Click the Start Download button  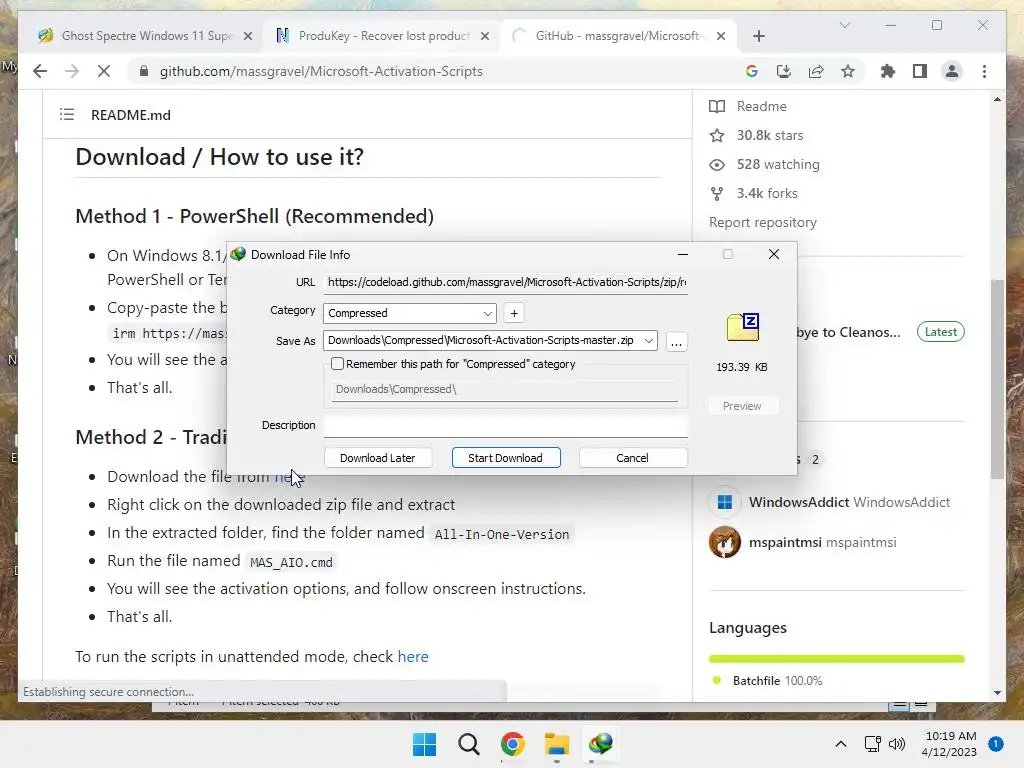point(505,458)
